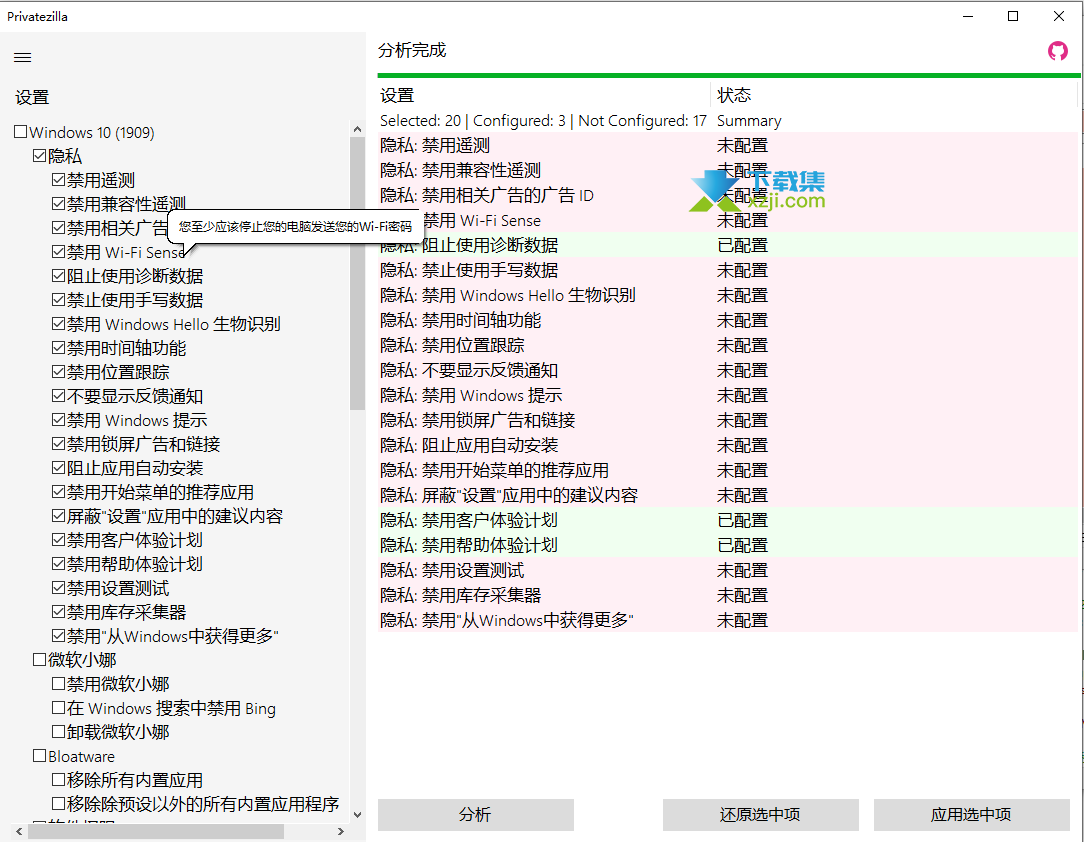Check the Bloatware group checkbox
Image resolution: width=1084 pixels, height=842 pixels.
click(39, 756)
